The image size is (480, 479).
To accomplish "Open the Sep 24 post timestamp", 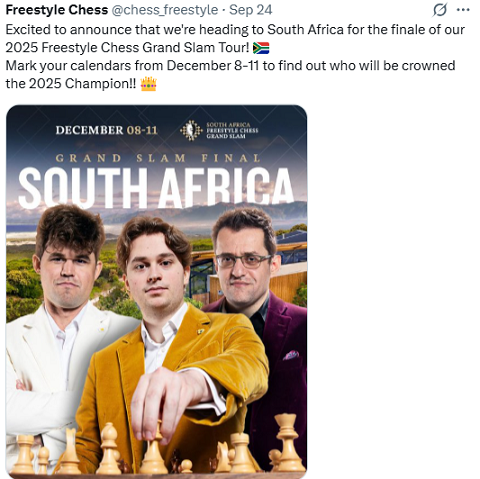I will tap(251, 10).
